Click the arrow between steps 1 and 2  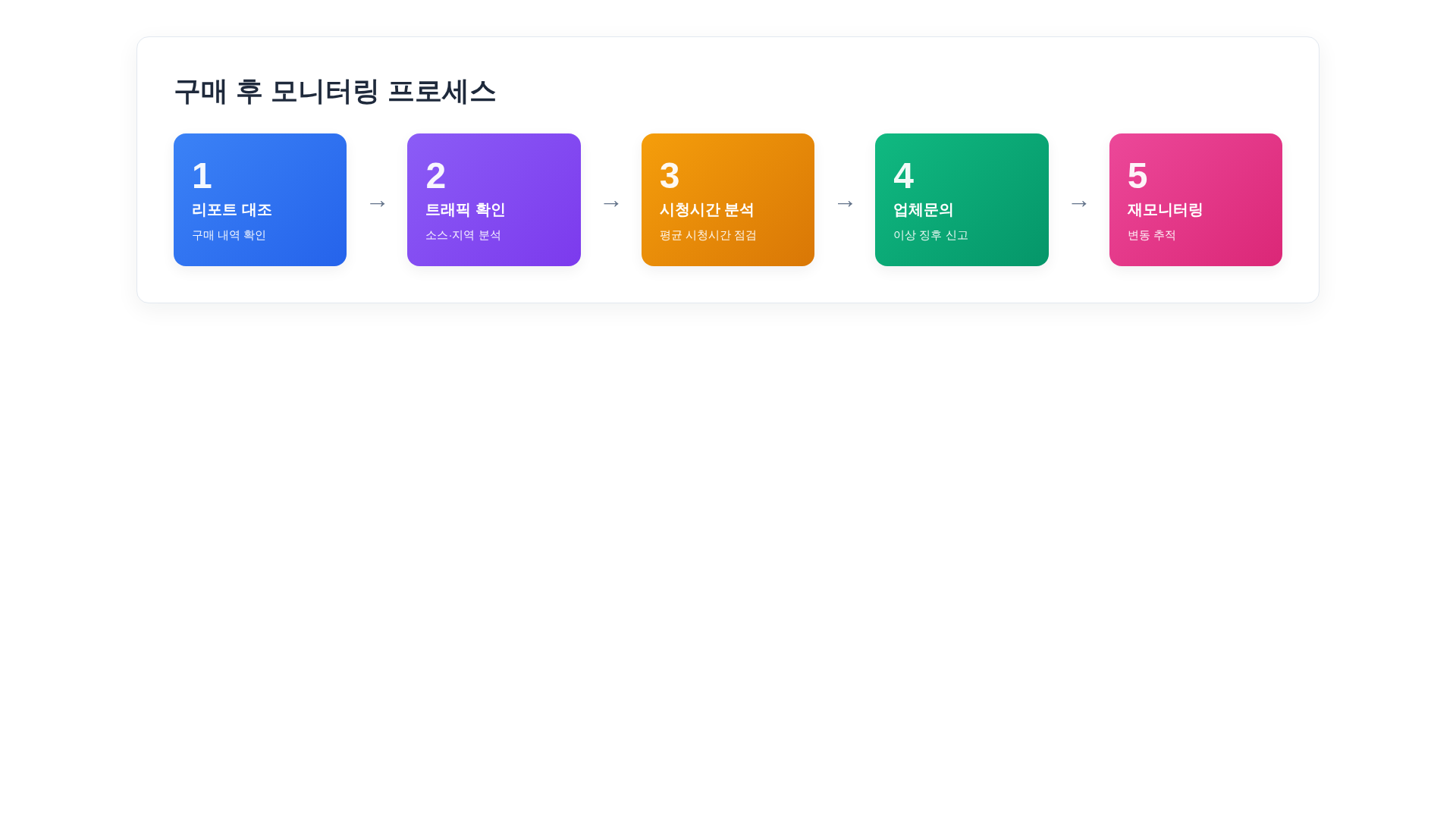tap(377, 202)
